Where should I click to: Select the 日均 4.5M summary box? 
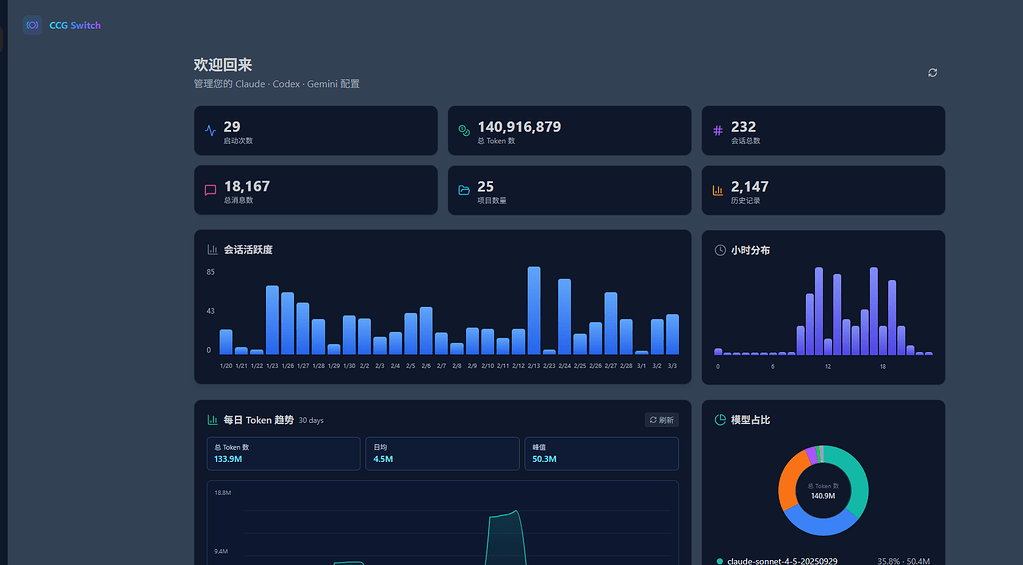point(442,453)
